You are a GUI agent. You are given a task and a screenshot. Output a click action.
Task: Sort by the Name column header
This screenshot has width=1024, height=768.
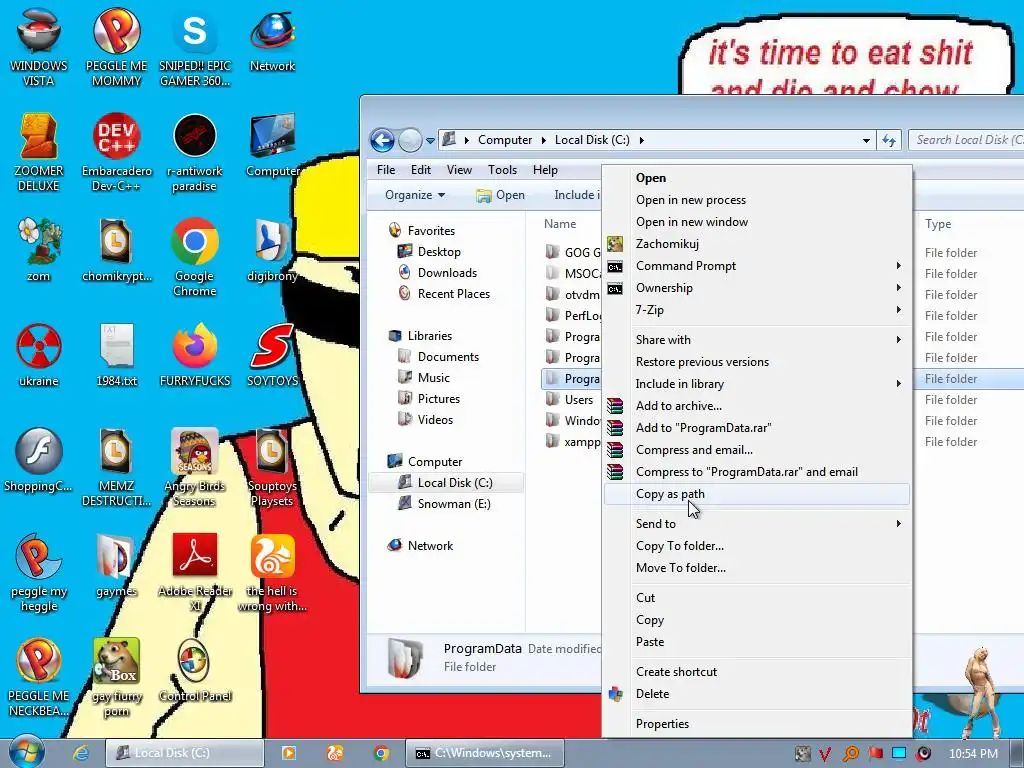(560, 223)
